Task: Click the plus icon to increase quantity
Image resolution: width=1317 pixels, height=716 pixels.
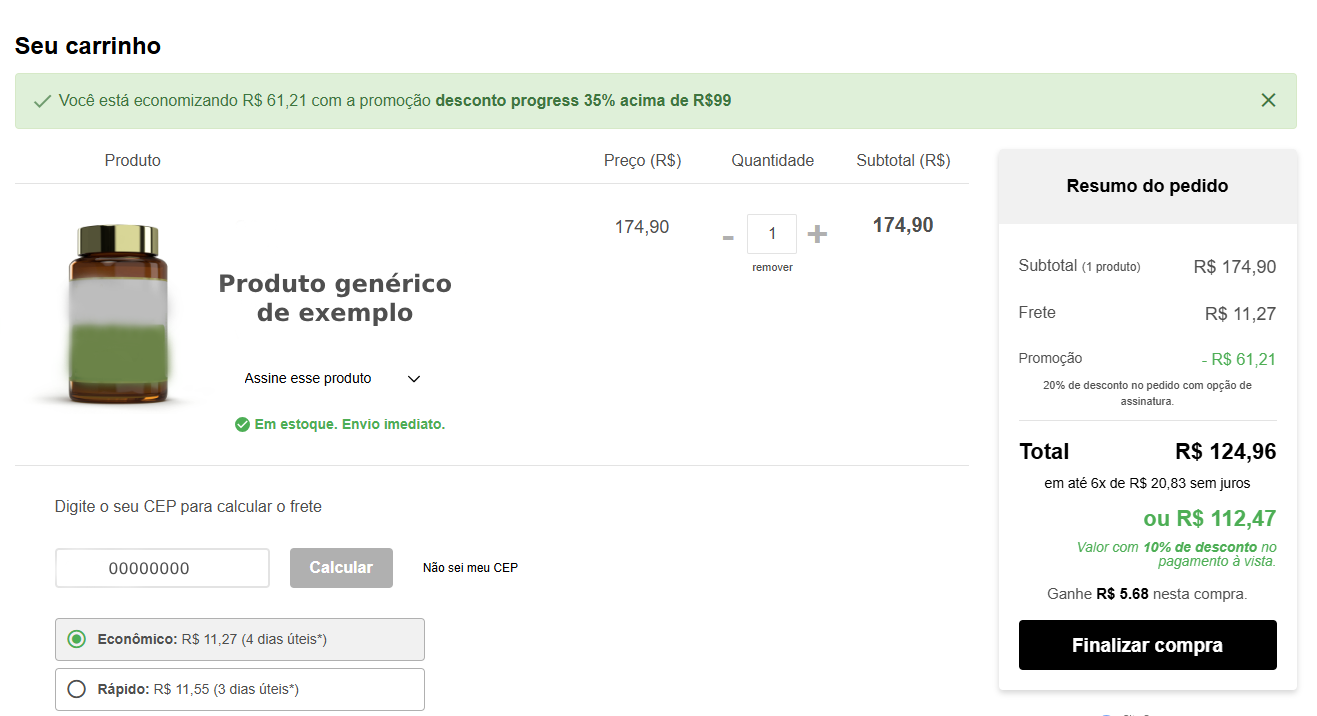Action: coord(817,233)
